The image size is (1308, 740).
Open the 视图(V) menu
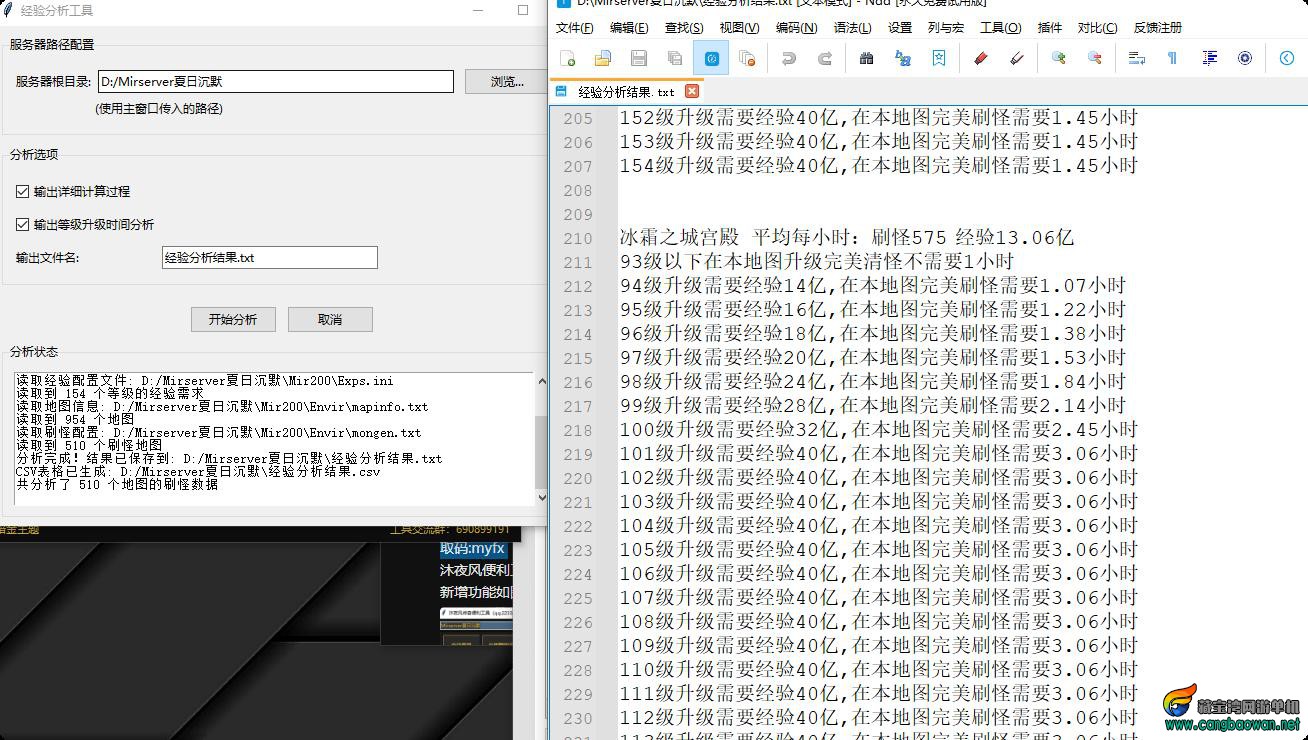pos(739,27)
